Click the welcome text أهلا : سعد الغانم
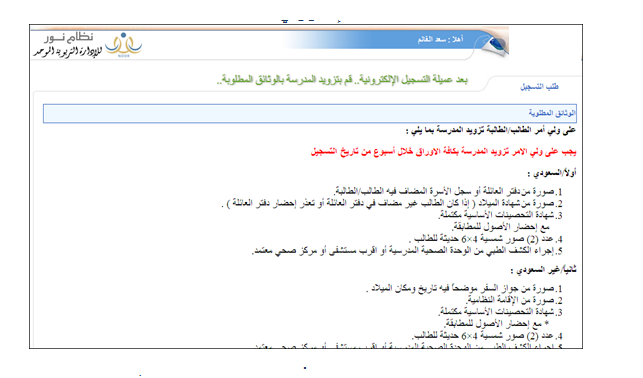 tap(440, 39)
